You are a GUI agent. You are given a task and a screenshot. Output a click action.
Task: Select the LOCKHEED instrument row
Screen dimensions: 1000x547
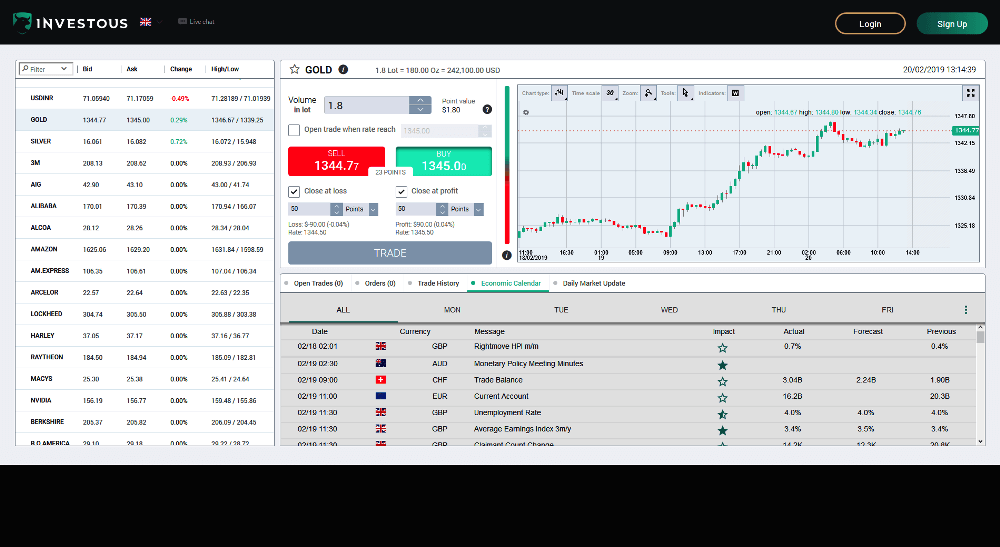(145, 314)
